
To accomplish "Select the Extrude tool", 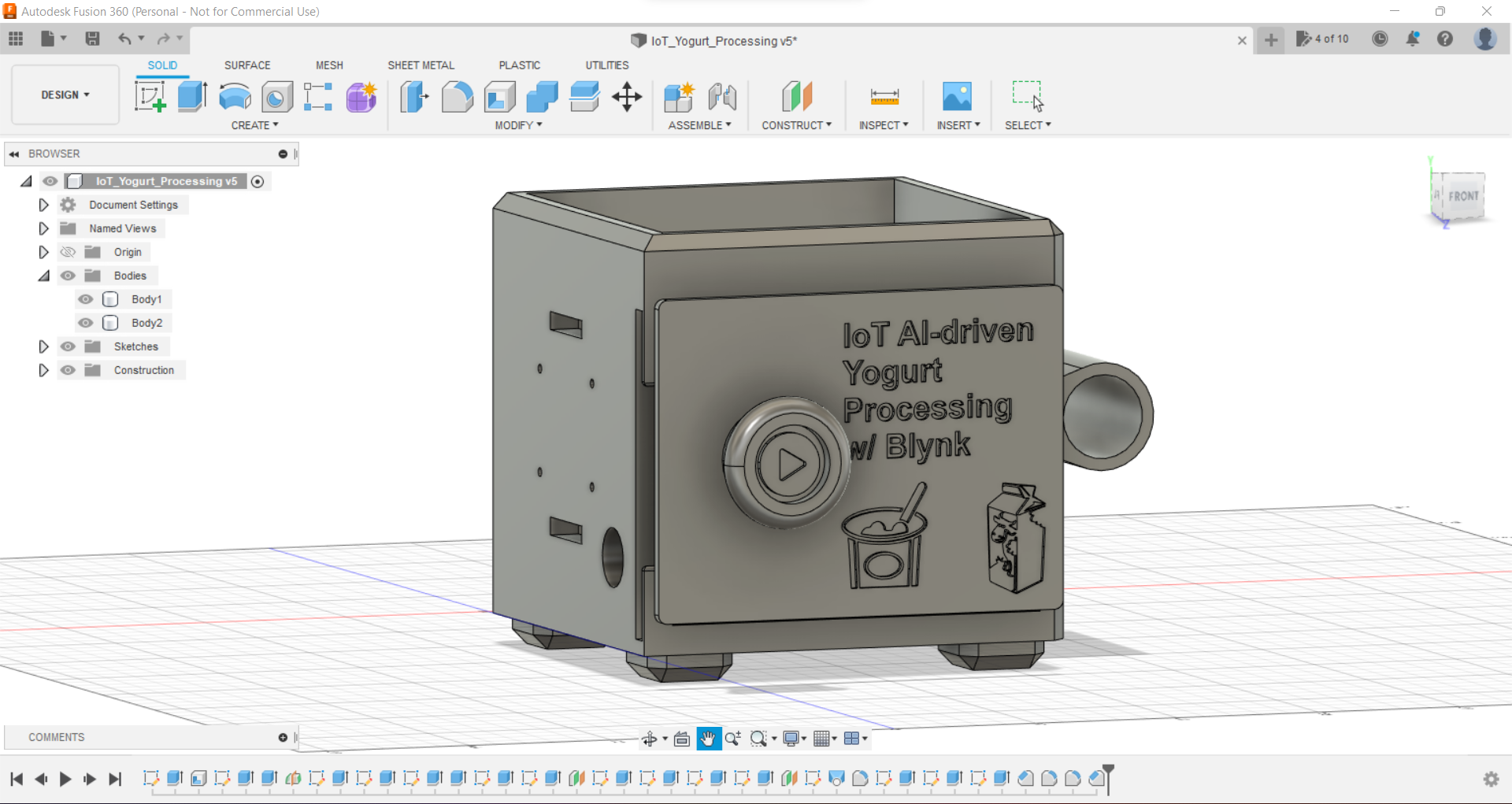I will point(192,97).
